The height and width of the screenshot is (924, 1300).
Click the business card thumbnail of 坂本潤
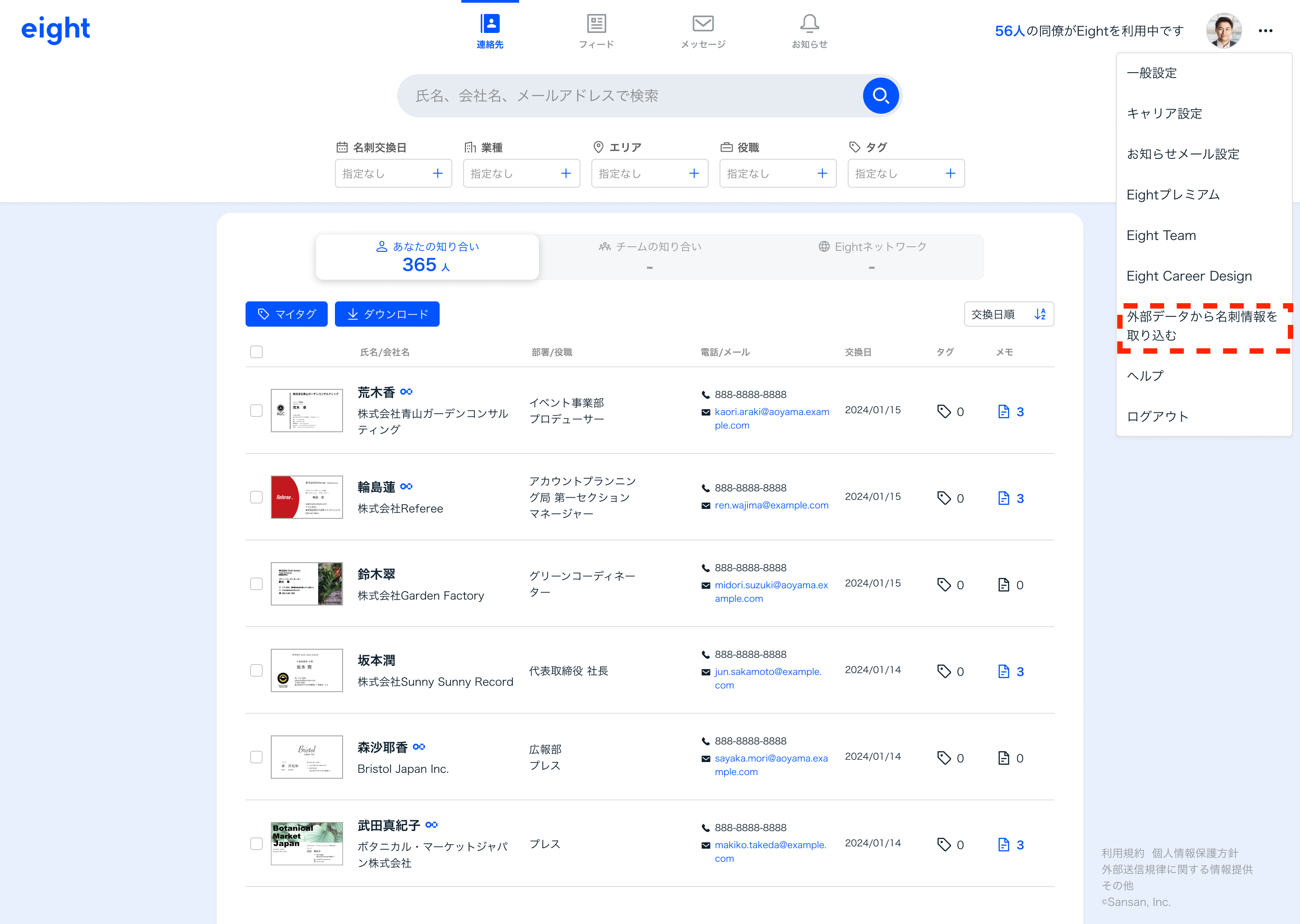307,670
